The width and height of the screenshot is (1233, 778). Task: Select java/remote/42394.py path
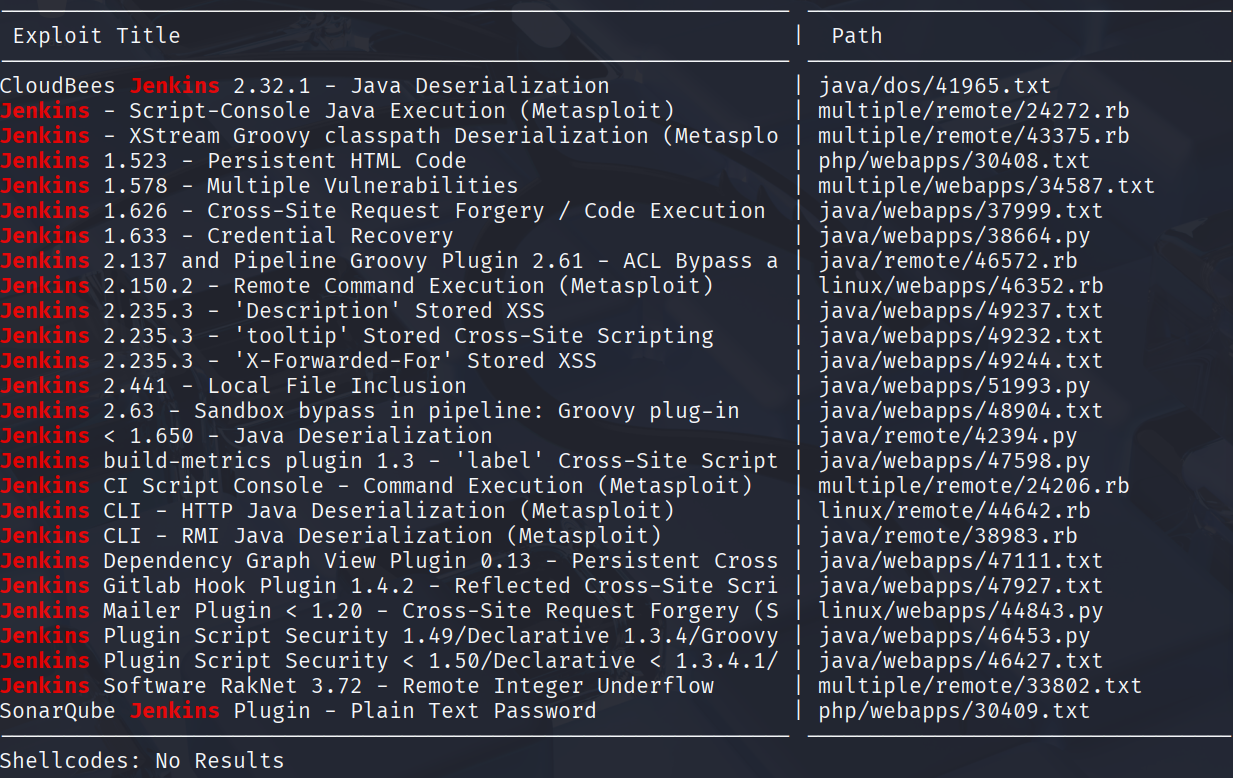tap(948, 436)
